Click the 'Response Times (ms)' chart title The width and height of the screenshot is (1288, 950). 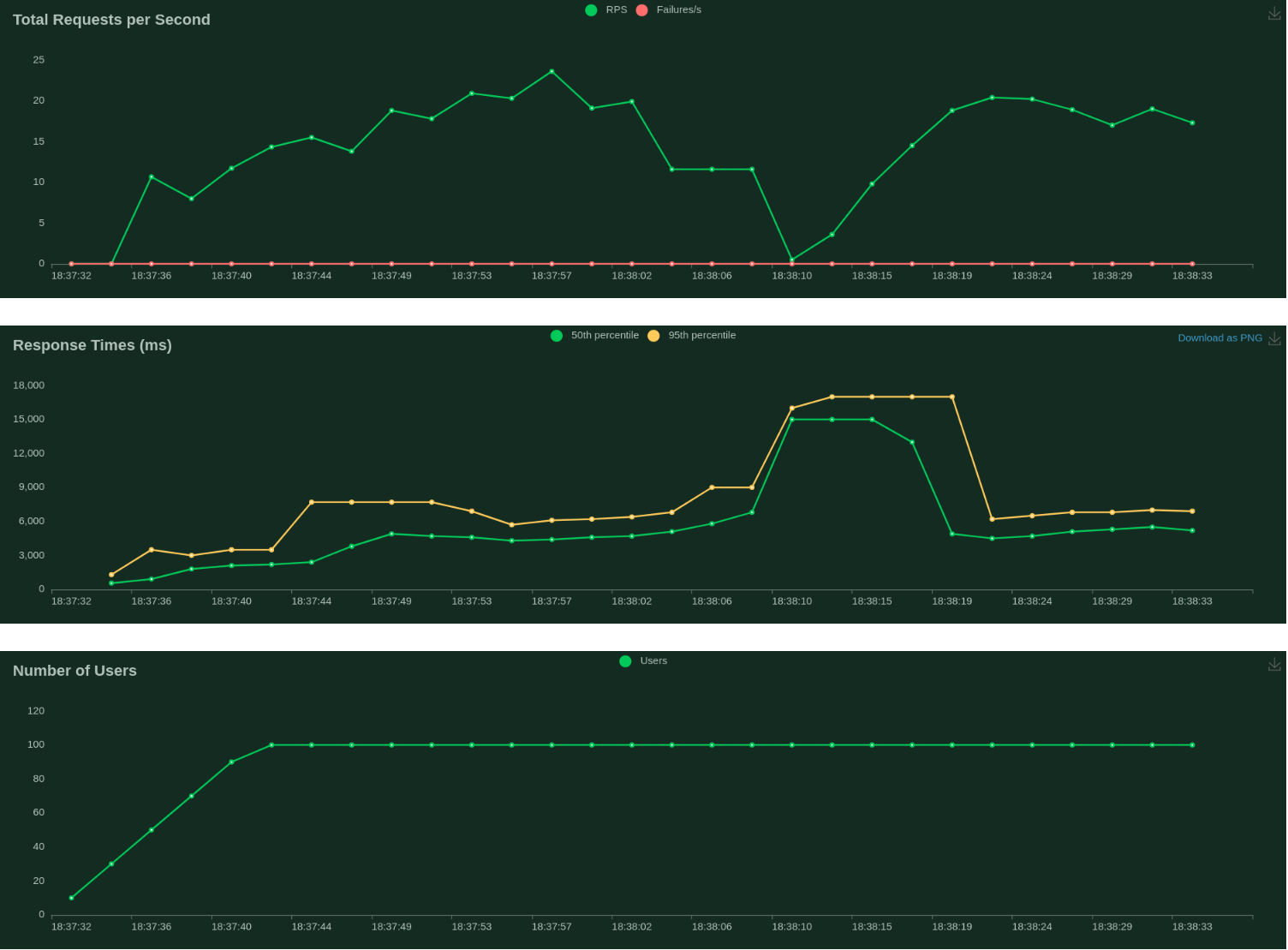pos(92,345)
